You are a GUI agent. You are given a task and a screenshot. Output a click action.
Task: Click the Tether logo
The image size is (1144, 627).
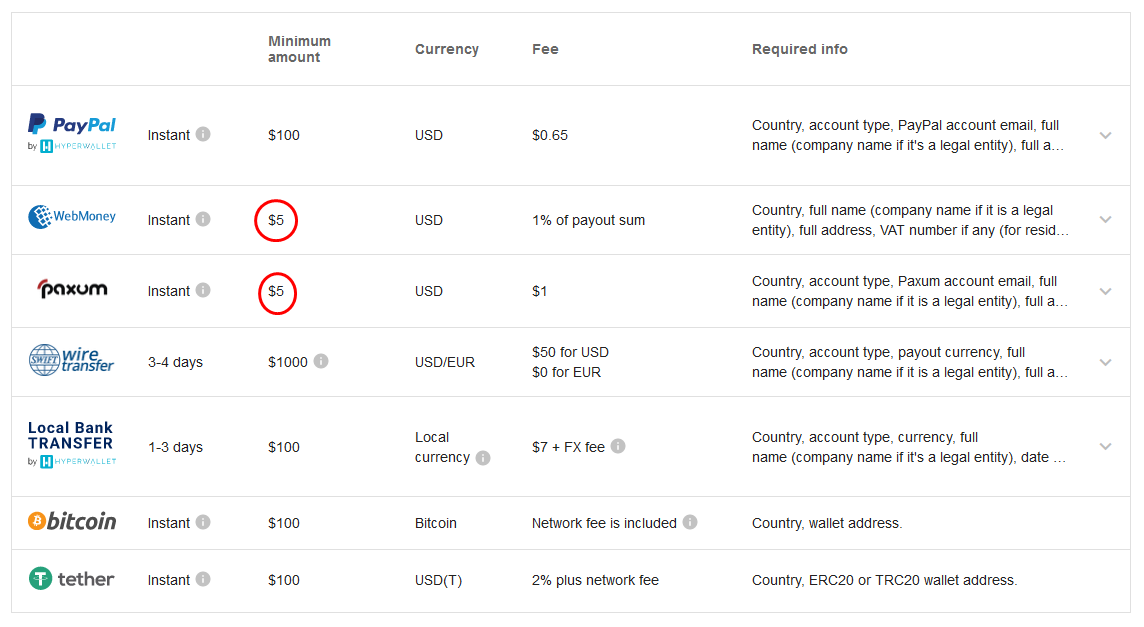[x=72, y=579]
